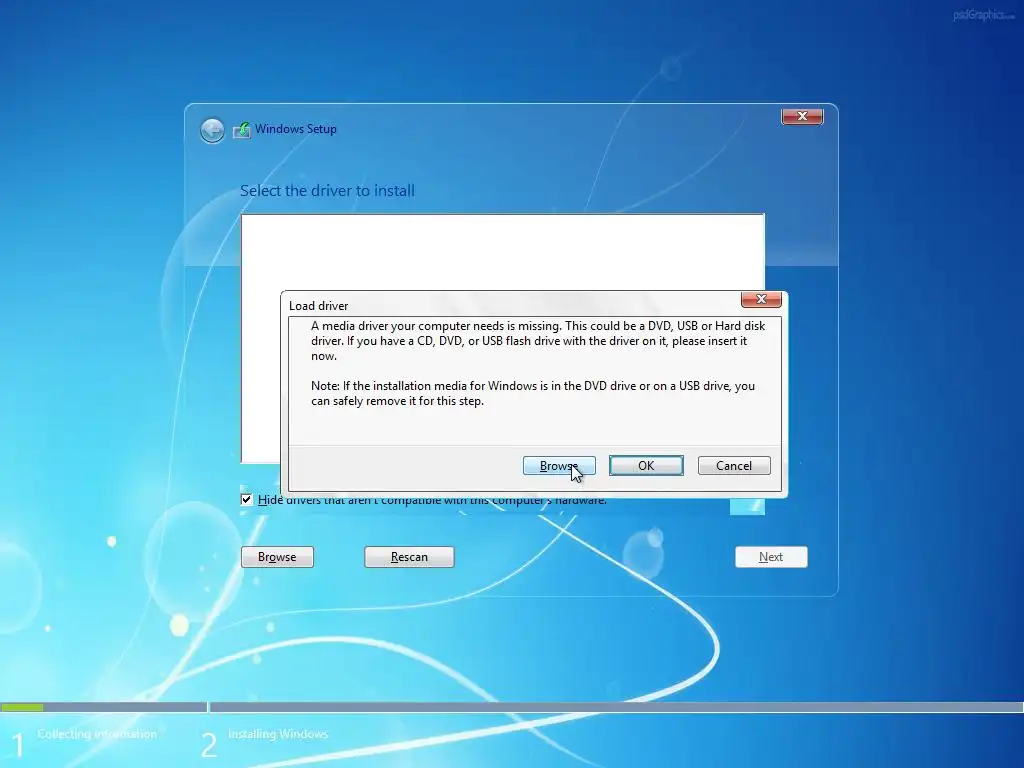Rescan for drivers

pos(409,557)
